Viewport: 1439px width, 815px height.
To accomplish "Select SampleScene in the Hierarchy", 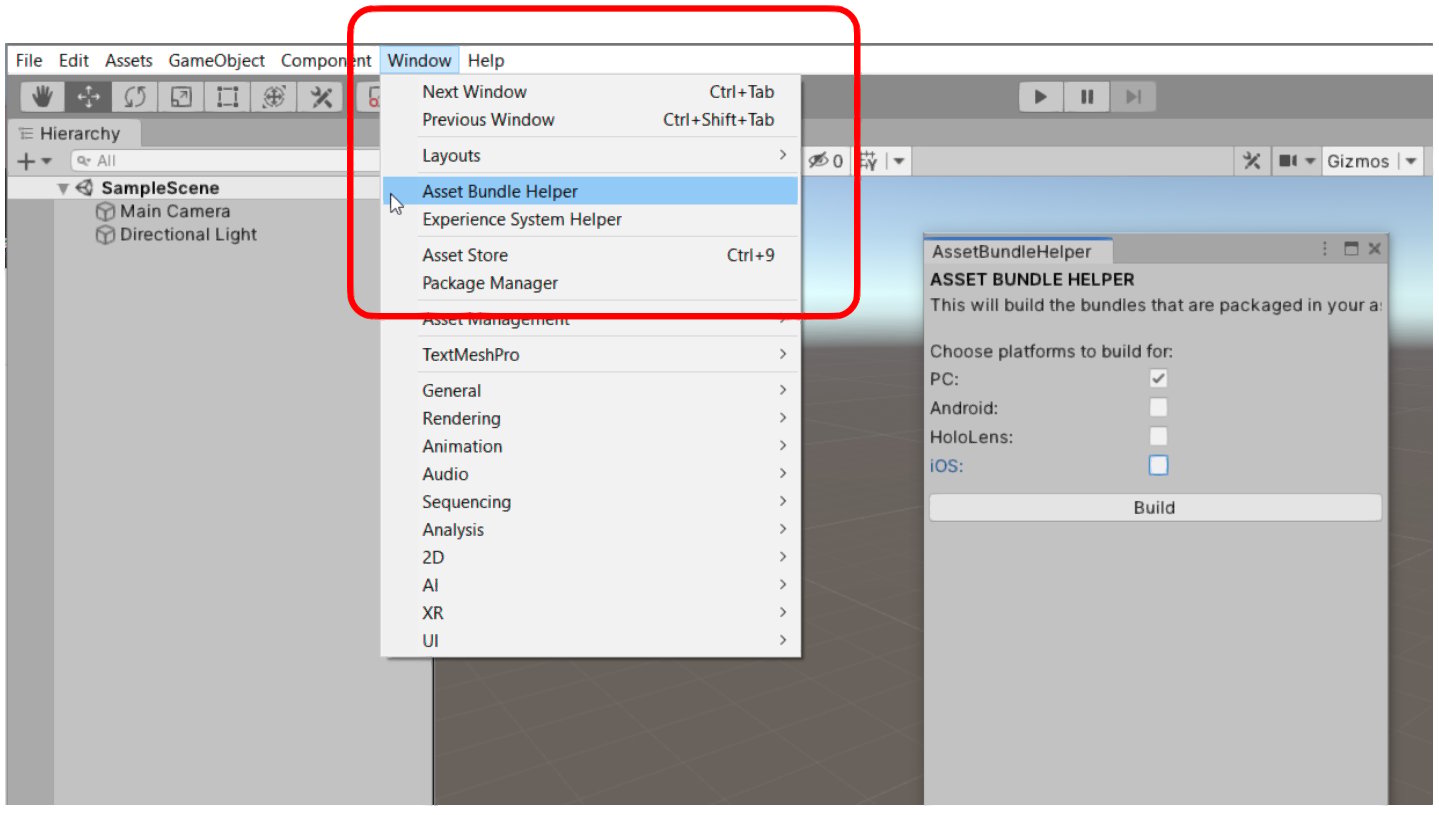I will 160,188.
